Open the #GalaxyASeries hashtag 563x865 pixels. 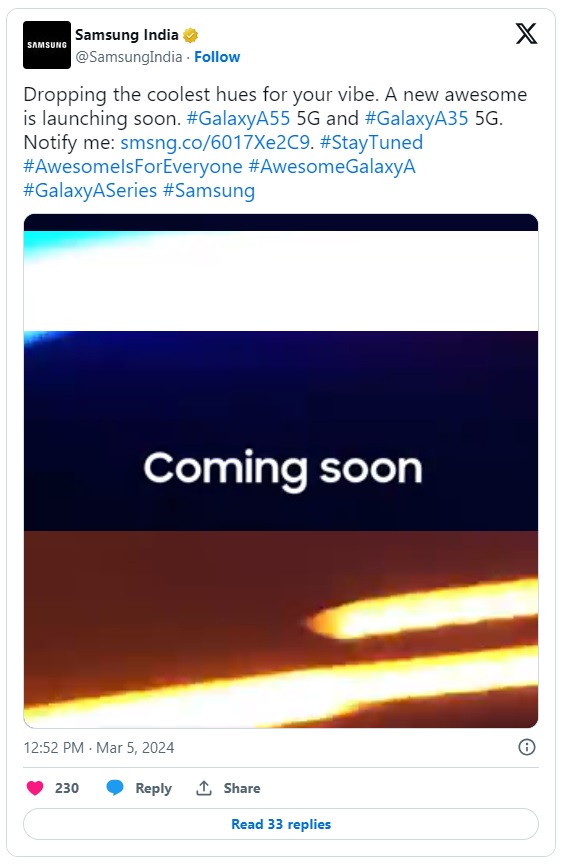click(90, 190)
